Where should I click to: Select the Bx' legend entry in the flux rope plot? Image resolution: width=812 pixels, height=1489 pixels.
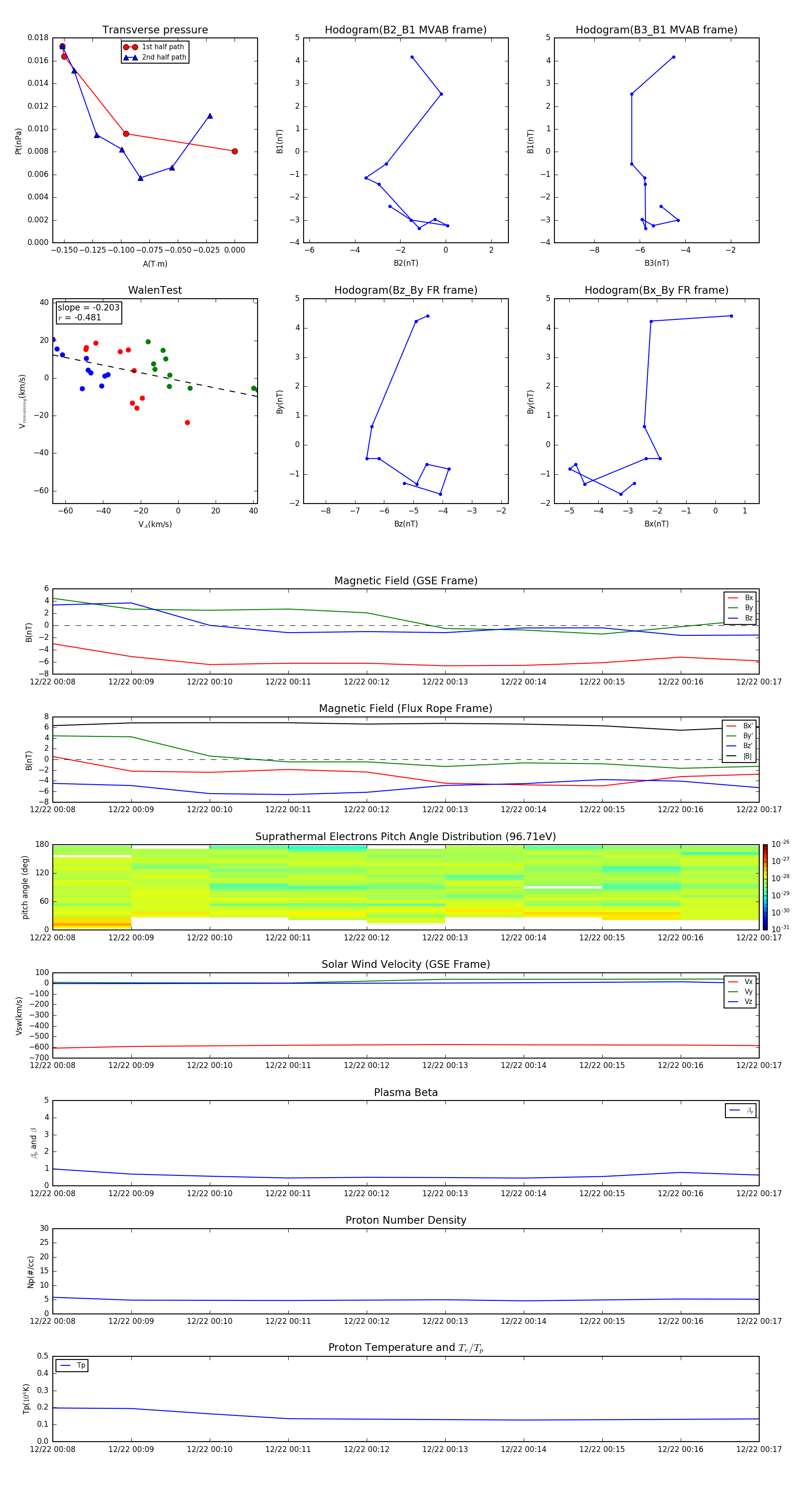(740, 726)
